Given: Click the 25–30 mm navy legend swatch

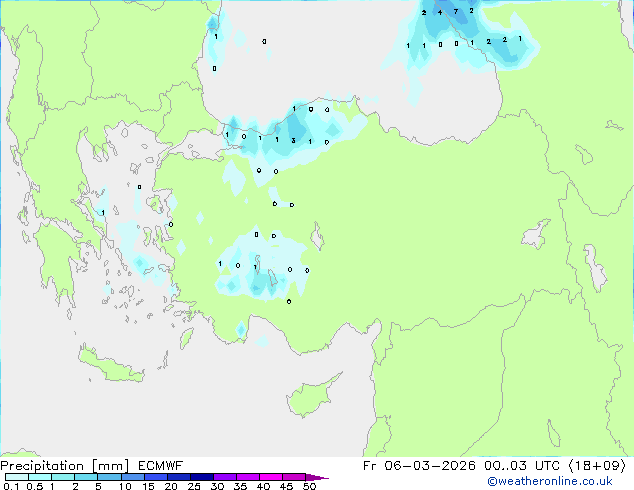Looking at the screenshot, I should point(201,477).
